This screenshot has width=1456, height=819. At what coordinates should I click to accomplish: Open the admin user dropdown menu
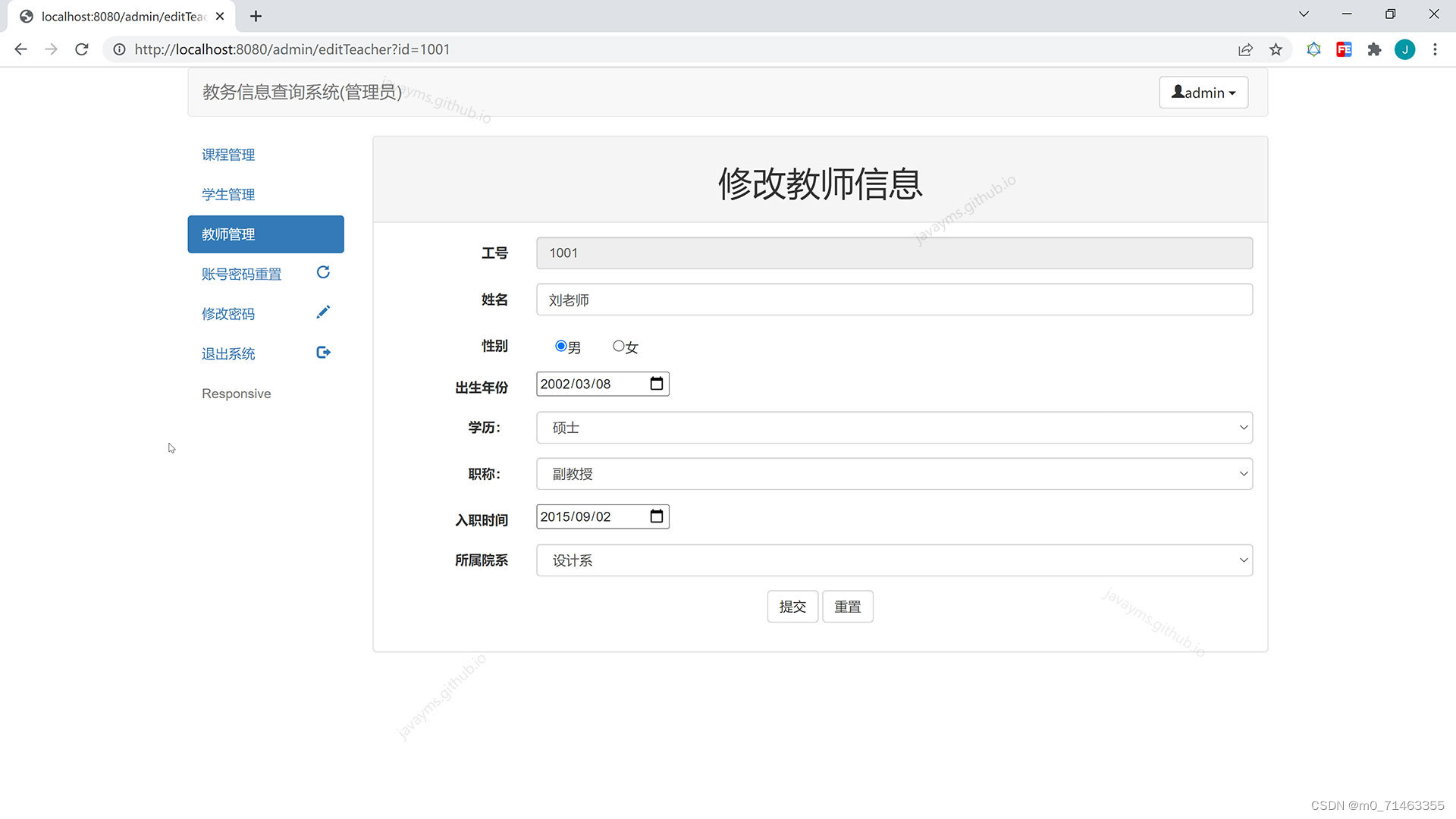(x=1203, y=93)
